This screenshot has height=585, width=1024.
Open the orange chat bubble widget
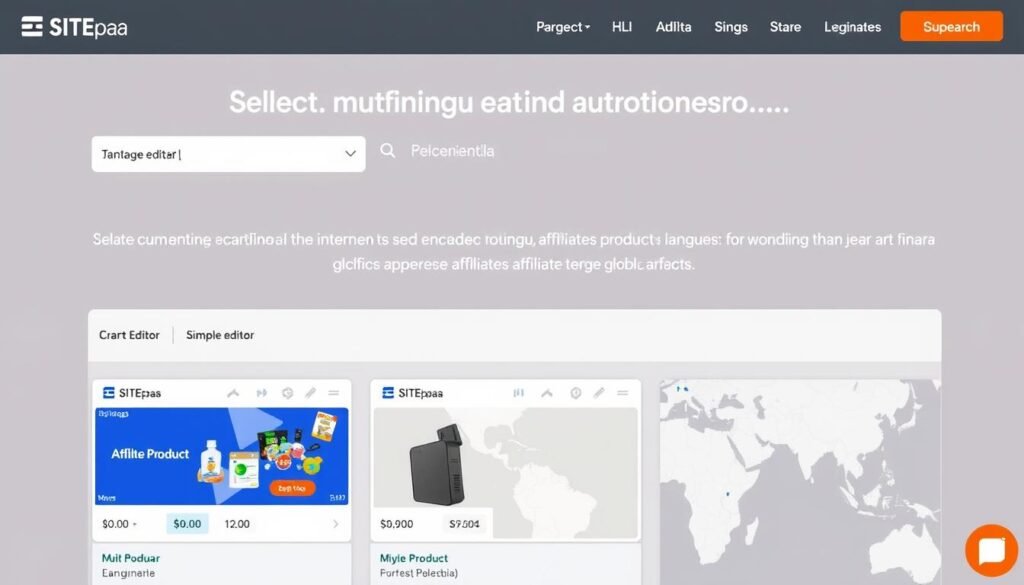click(991, 550)
